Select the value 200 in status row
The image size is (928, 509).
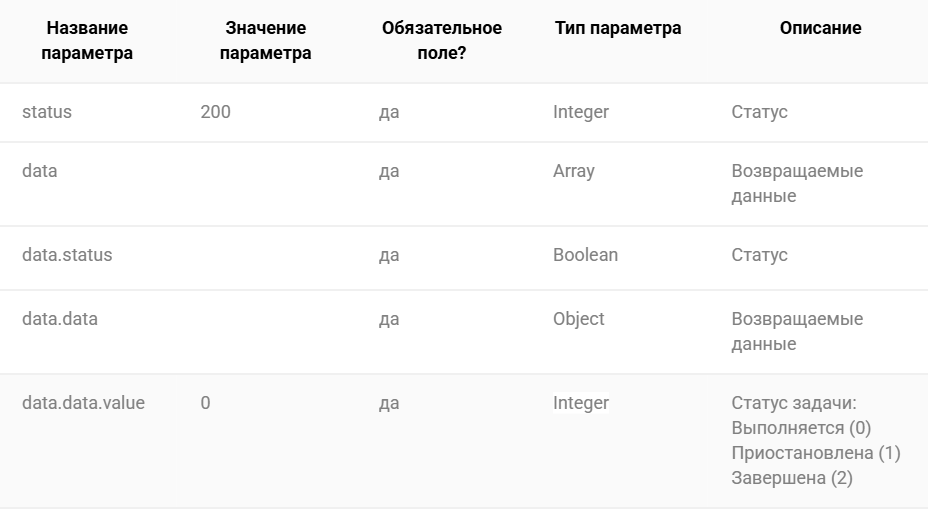click(215, 112)
